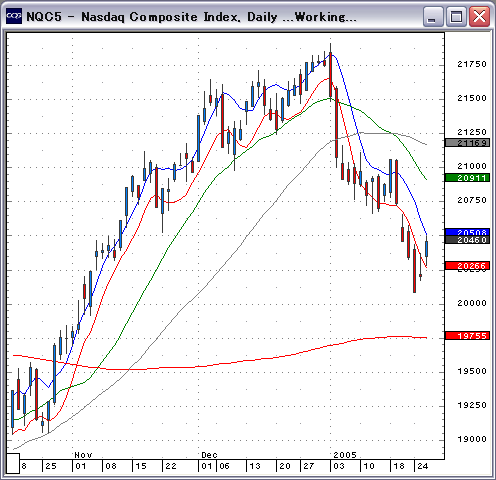Click the 19500 price axis label
Image resolution: width=496 pixels, height=480 pixels.
point(472,371)
